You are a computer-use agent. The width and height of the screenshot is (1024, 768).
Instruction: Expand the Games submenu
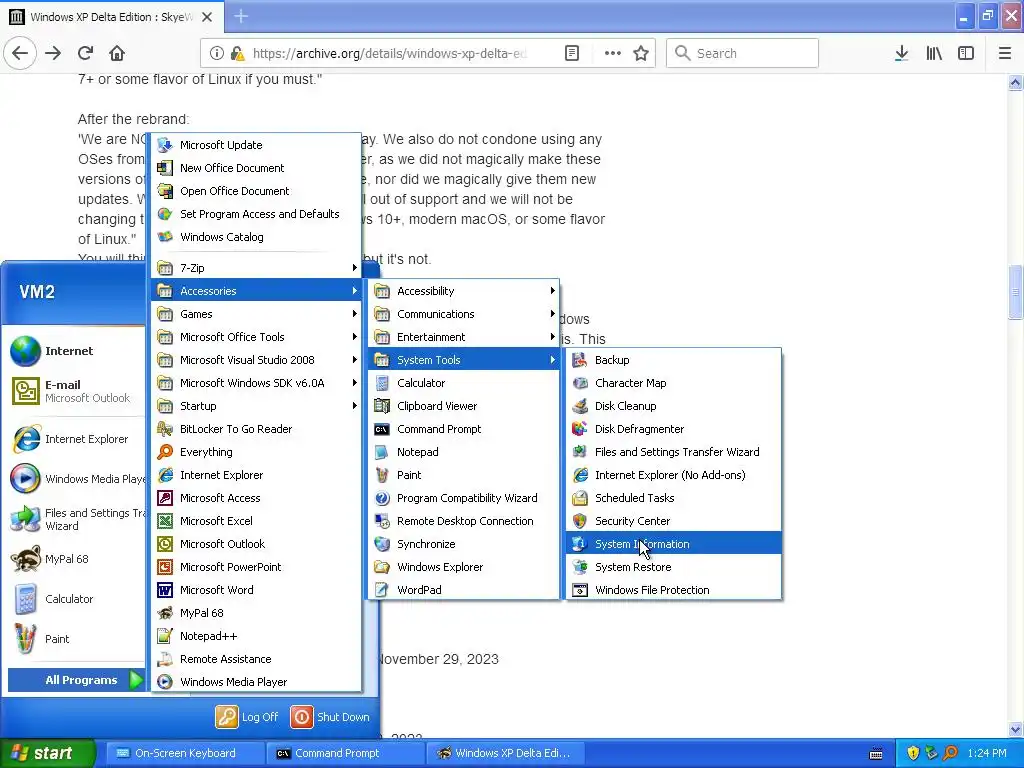[x=256, y=314]
